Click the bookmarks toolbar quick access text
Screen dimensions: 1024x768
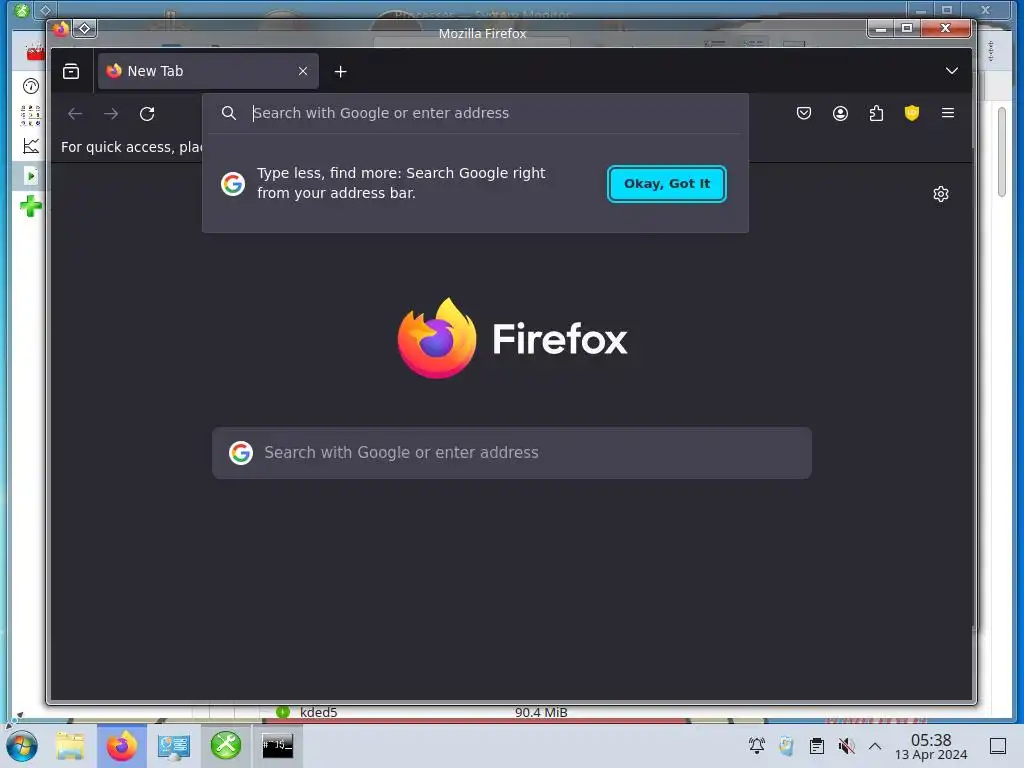point(131,147)
